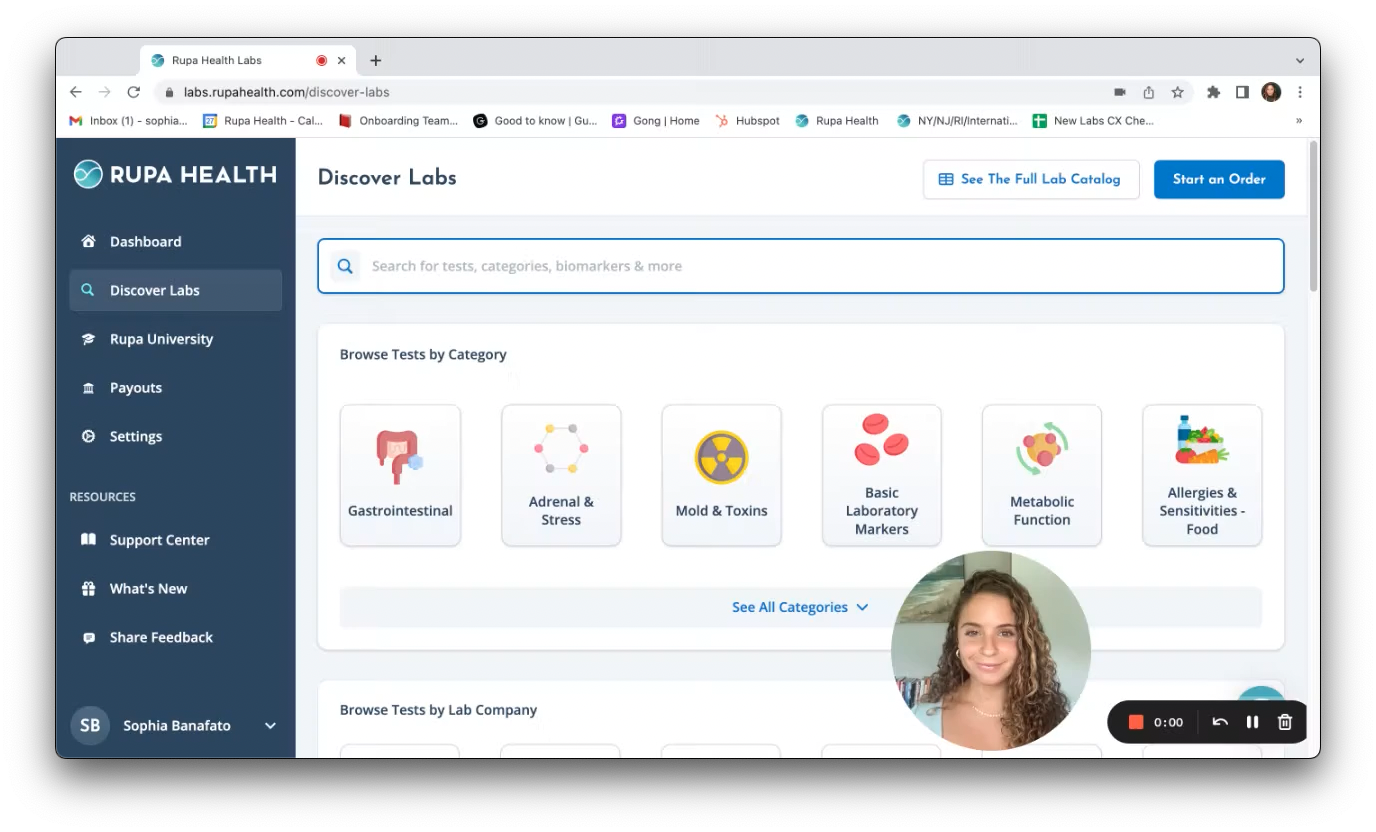Open Rupa University

click(x=161, y=339)
